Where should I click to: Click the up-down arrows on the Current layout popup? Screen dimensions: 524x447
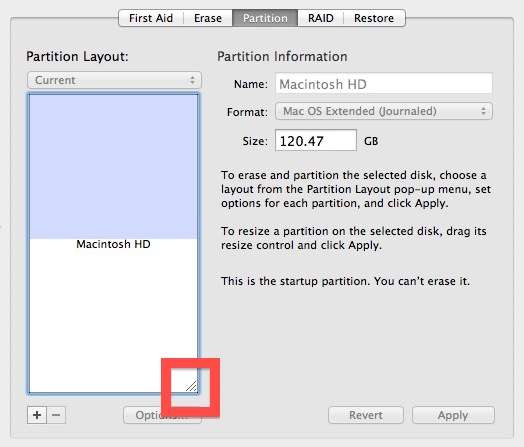pos(192,80)
